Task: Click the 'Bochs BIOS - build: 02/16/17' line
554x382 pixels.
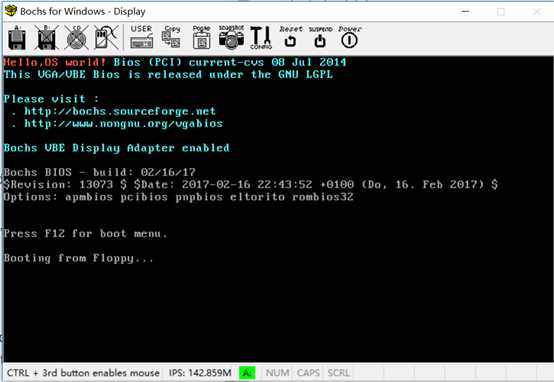Action: click(100, 172)
